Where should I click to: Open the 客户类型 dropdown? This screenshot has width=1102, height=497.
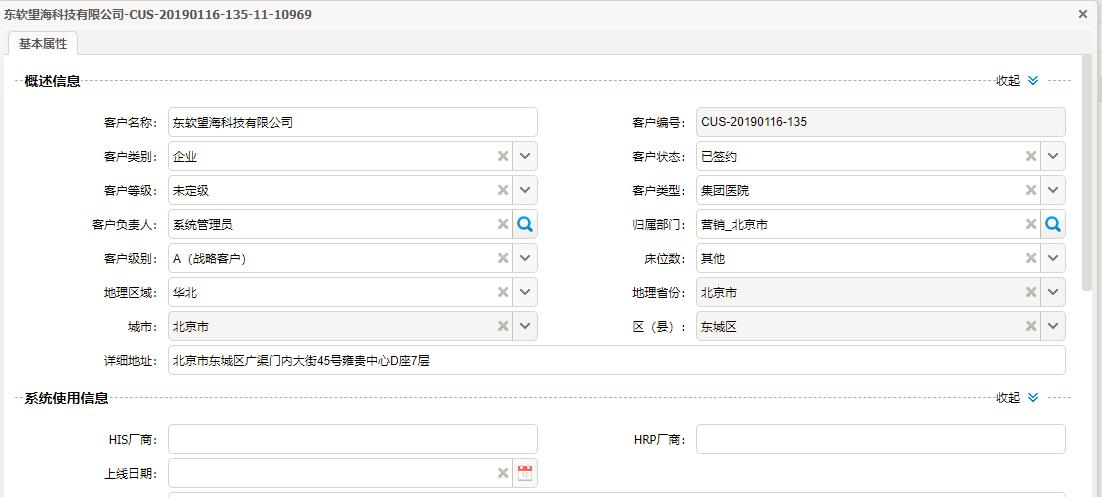pos(1053,191)
